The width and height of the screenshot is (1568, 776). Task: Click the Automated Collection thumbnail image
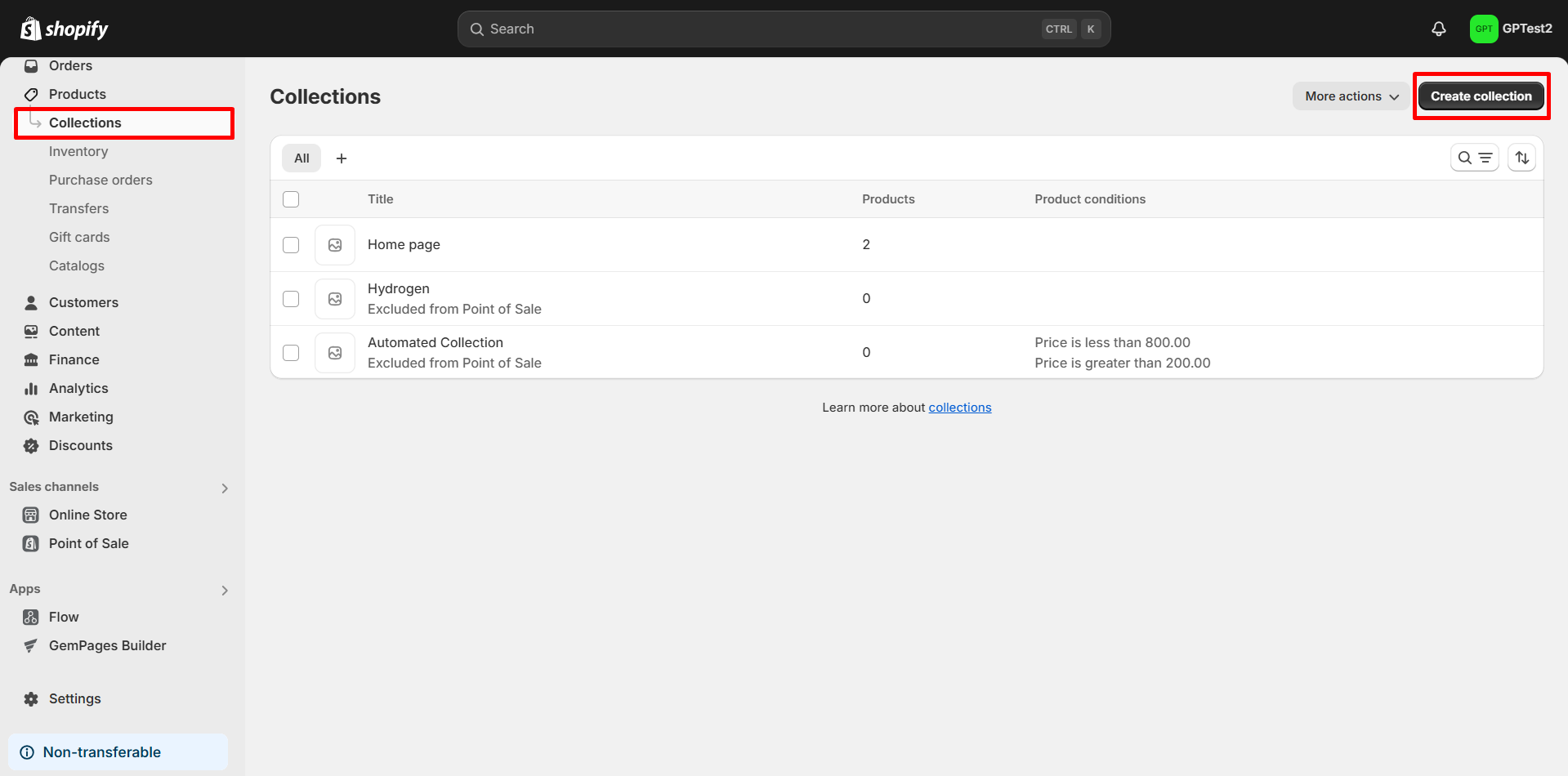(x=335, y=353)
